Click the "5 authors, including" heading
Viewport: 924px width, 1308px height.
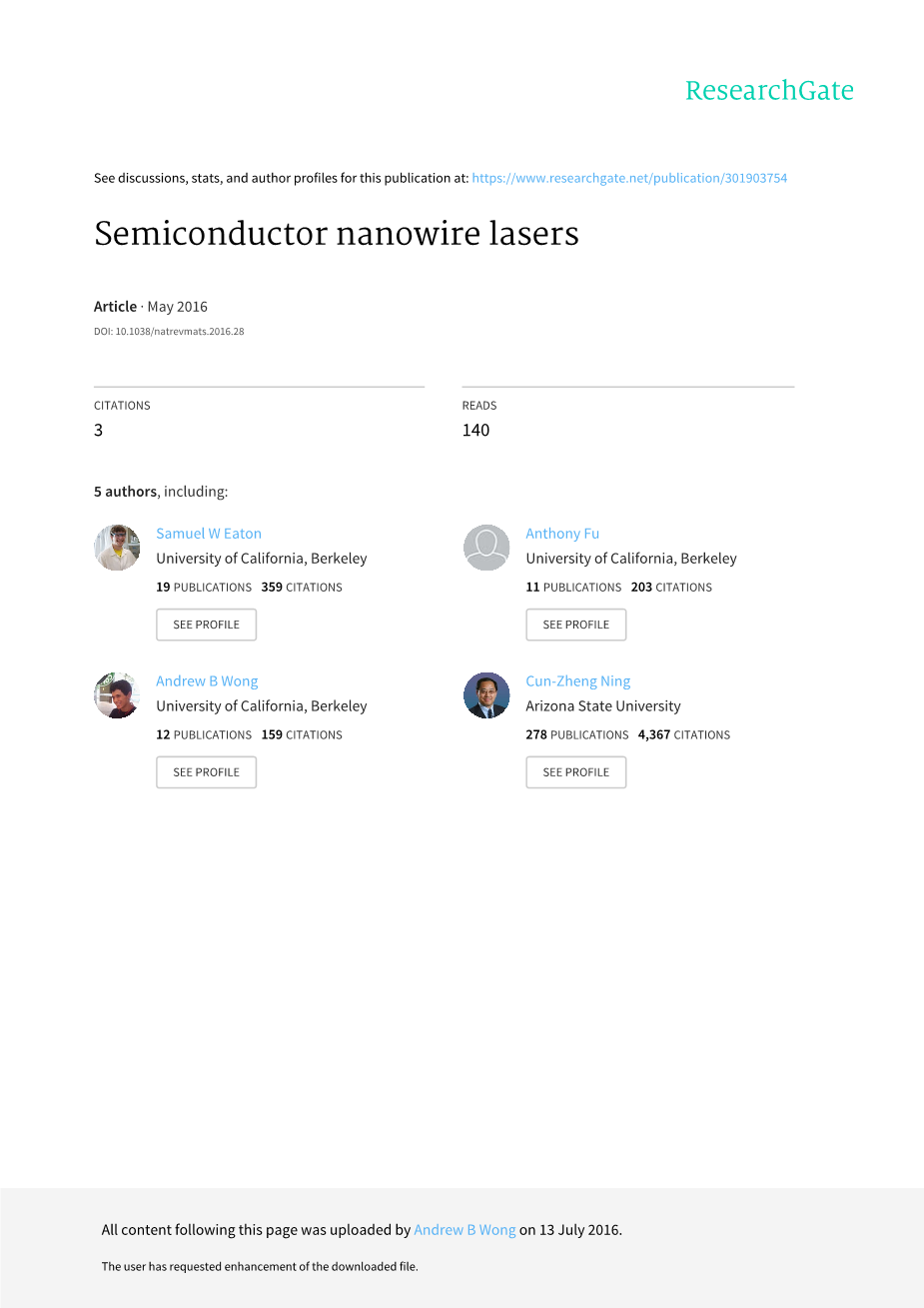(161, 492)
